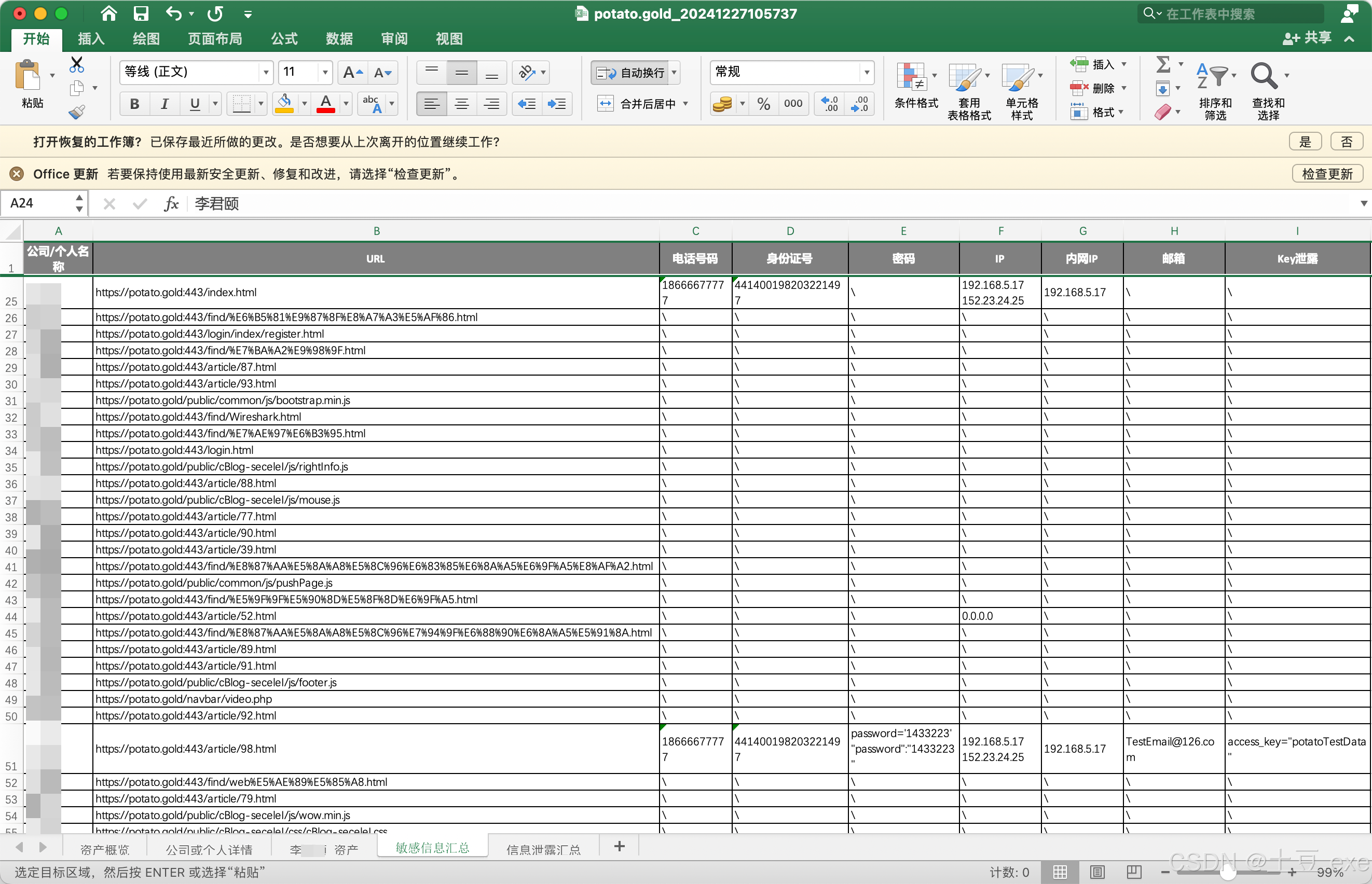
Task: Toggle Italic formatting
Action: click(164, 104)
